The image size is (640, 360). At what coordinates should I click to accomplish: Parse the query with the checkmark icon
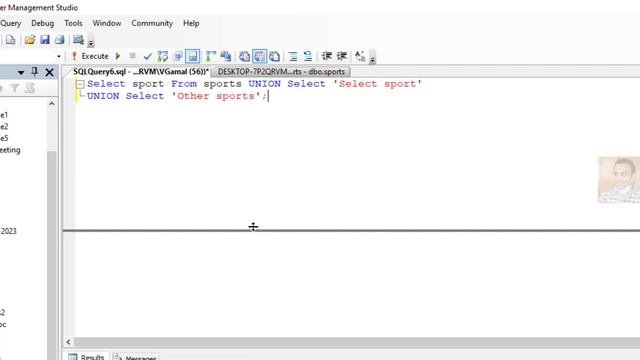click(x=147, y=56)
